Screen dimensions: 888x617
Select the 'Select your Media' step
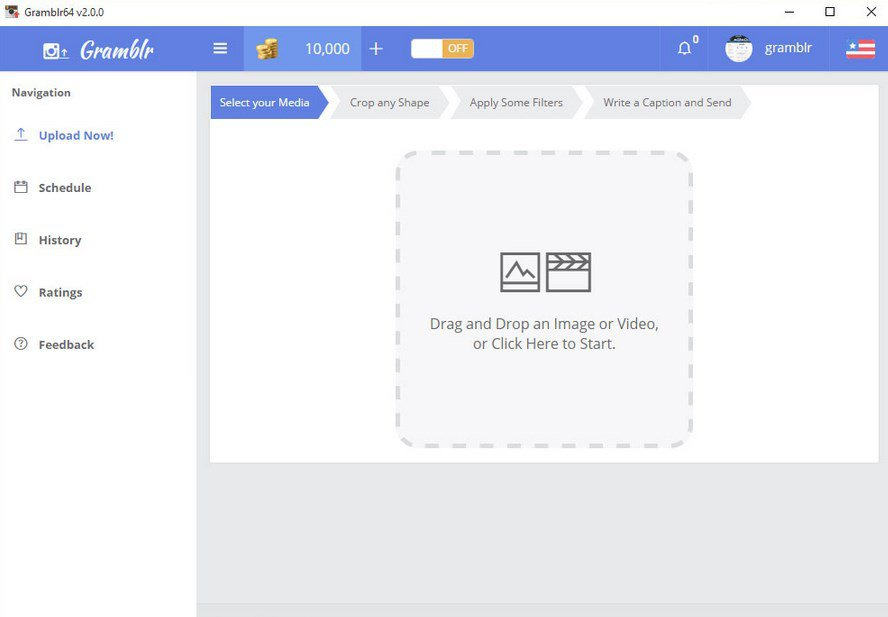264,102
